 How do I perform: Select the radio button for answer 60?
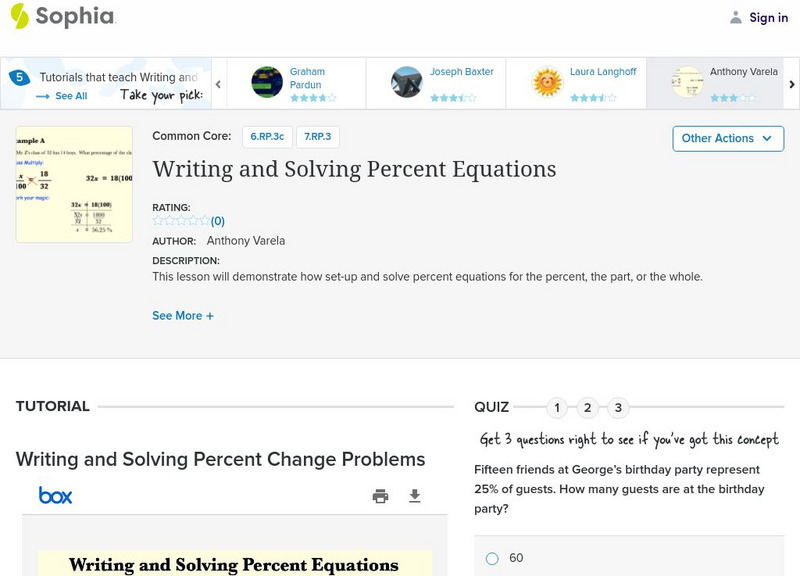(x=492, y=558)
